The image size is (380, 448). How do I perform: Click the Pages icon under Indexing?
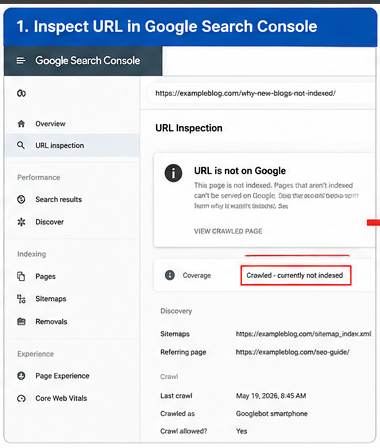tap(21, 276)
